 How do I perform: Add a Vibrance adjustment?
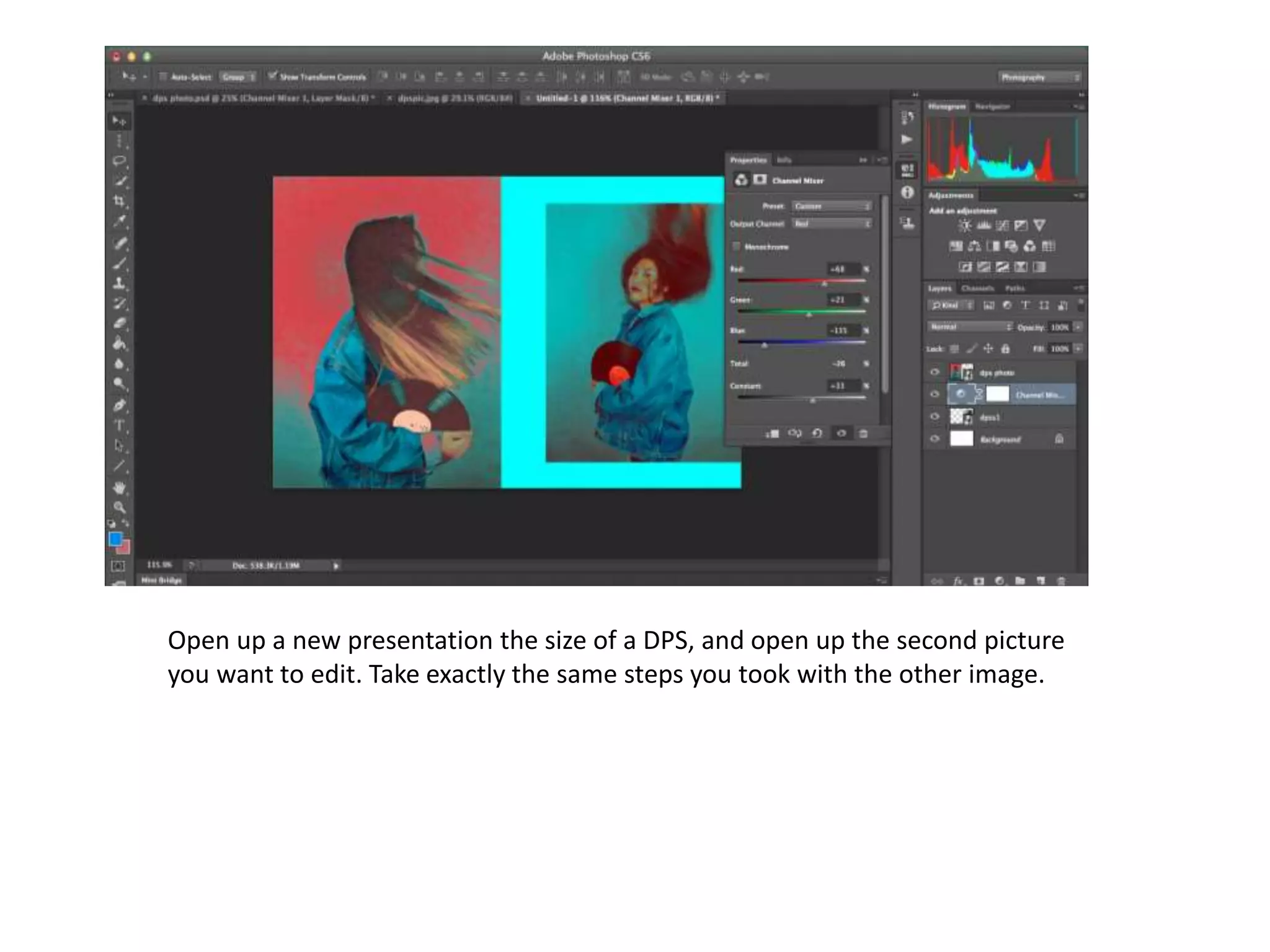click(x=1040, y=226)
